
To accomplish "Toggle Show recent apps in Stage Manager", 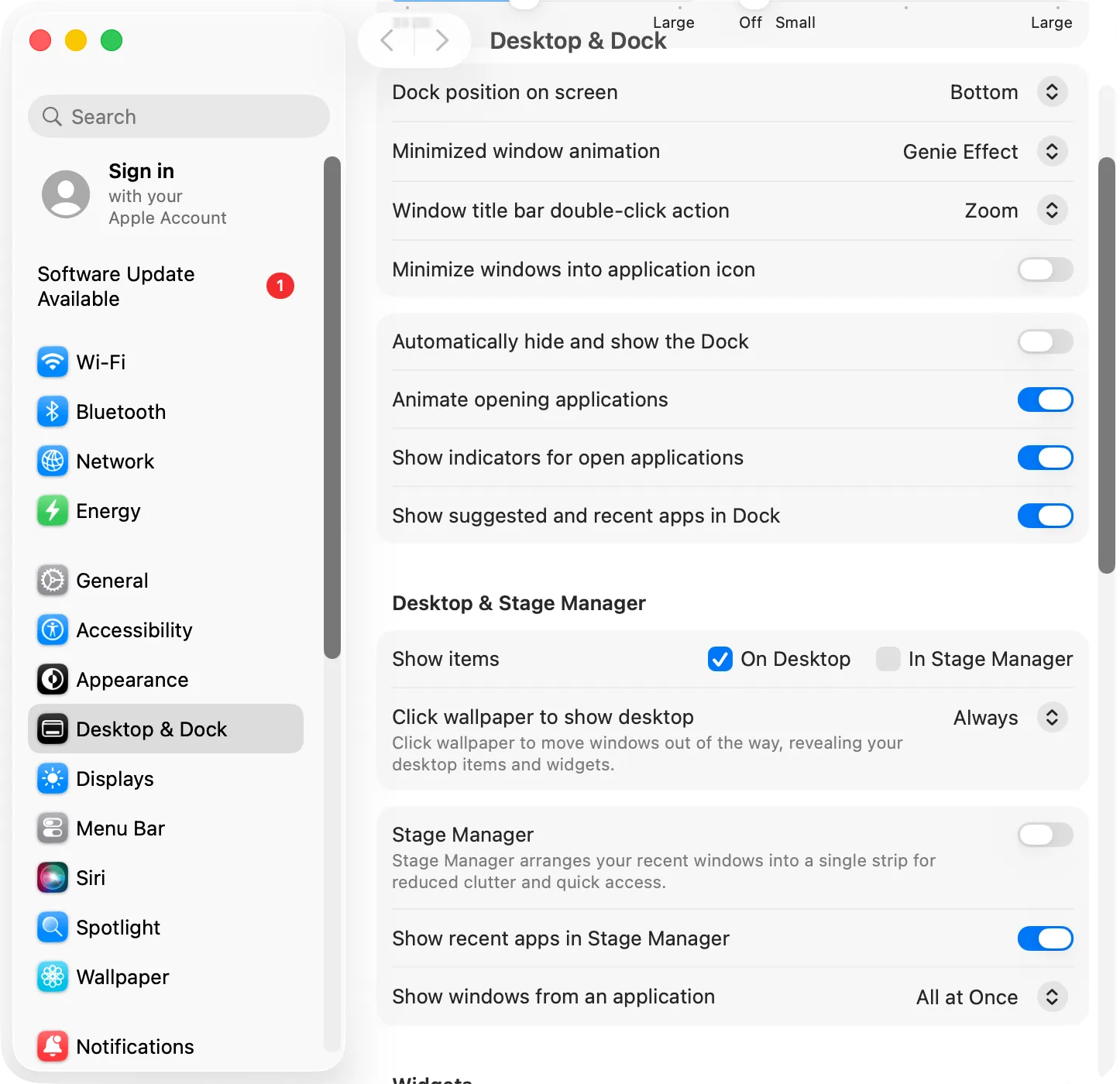I will [x=1045, y=938].
